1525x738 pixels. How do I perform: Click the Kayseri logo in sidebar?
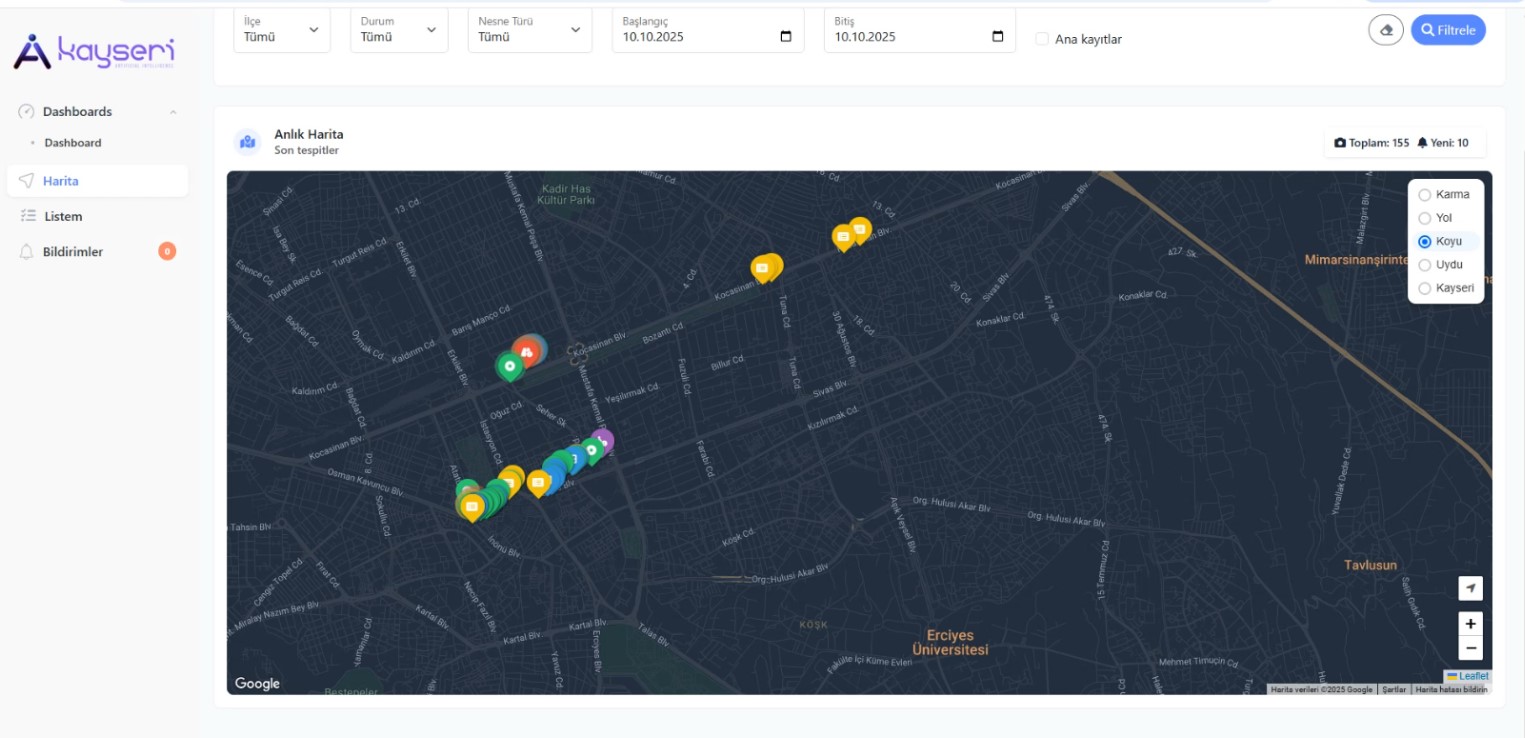tap(95, 51)
